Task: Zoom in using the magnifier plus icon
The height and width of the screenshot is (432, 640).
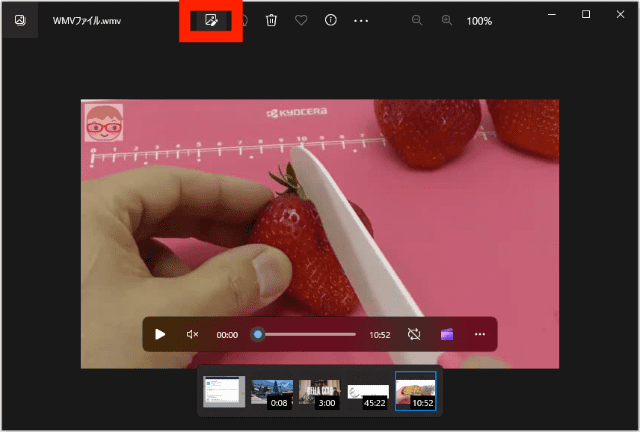Action: [447, 20]
